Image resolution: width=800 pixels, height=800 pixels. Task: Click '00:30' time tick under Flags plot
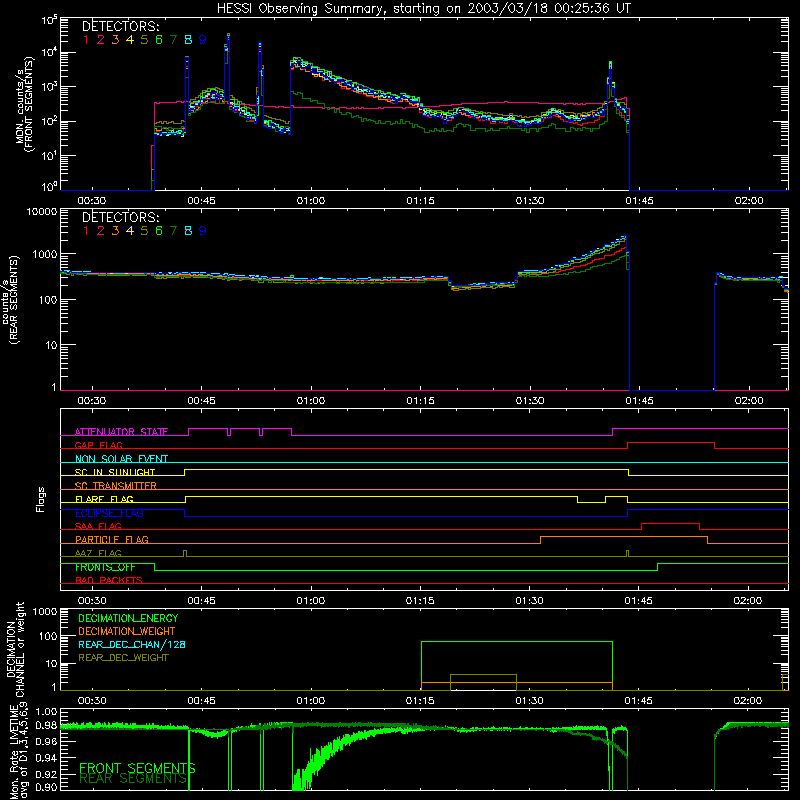point(92,601)
